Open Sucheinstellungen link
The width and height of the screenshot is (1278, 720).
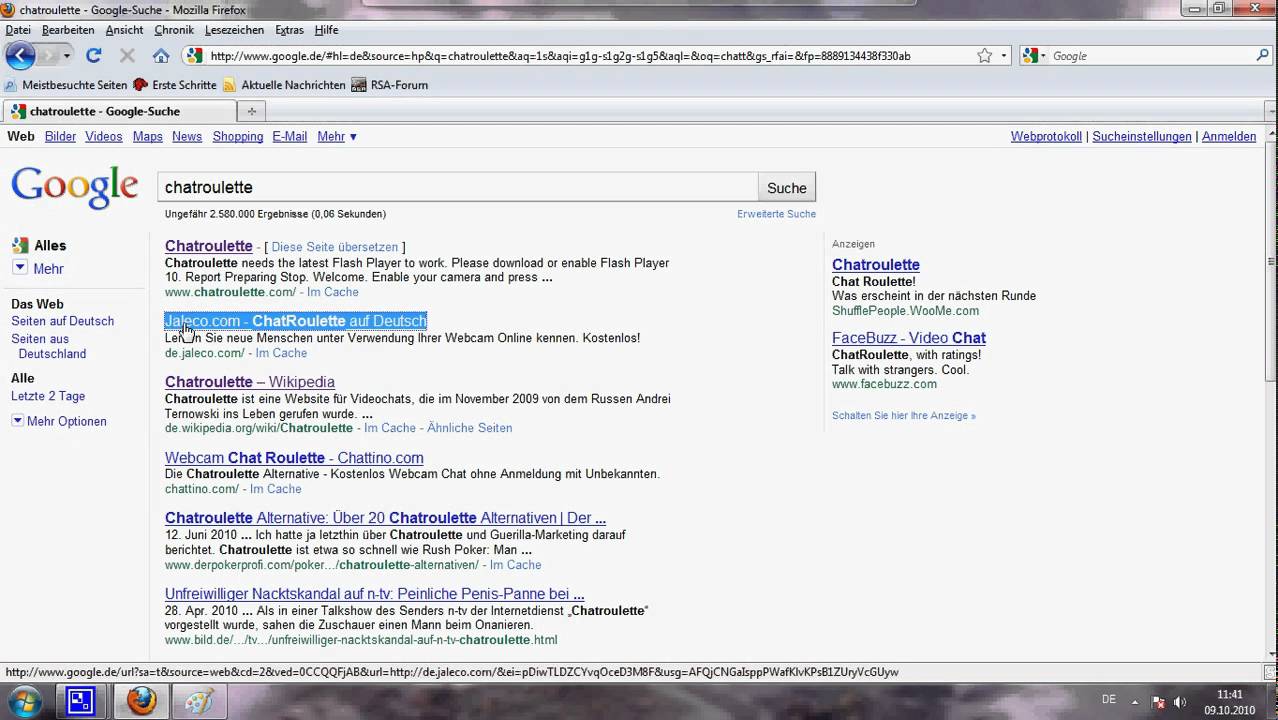tap(1142, 136)
